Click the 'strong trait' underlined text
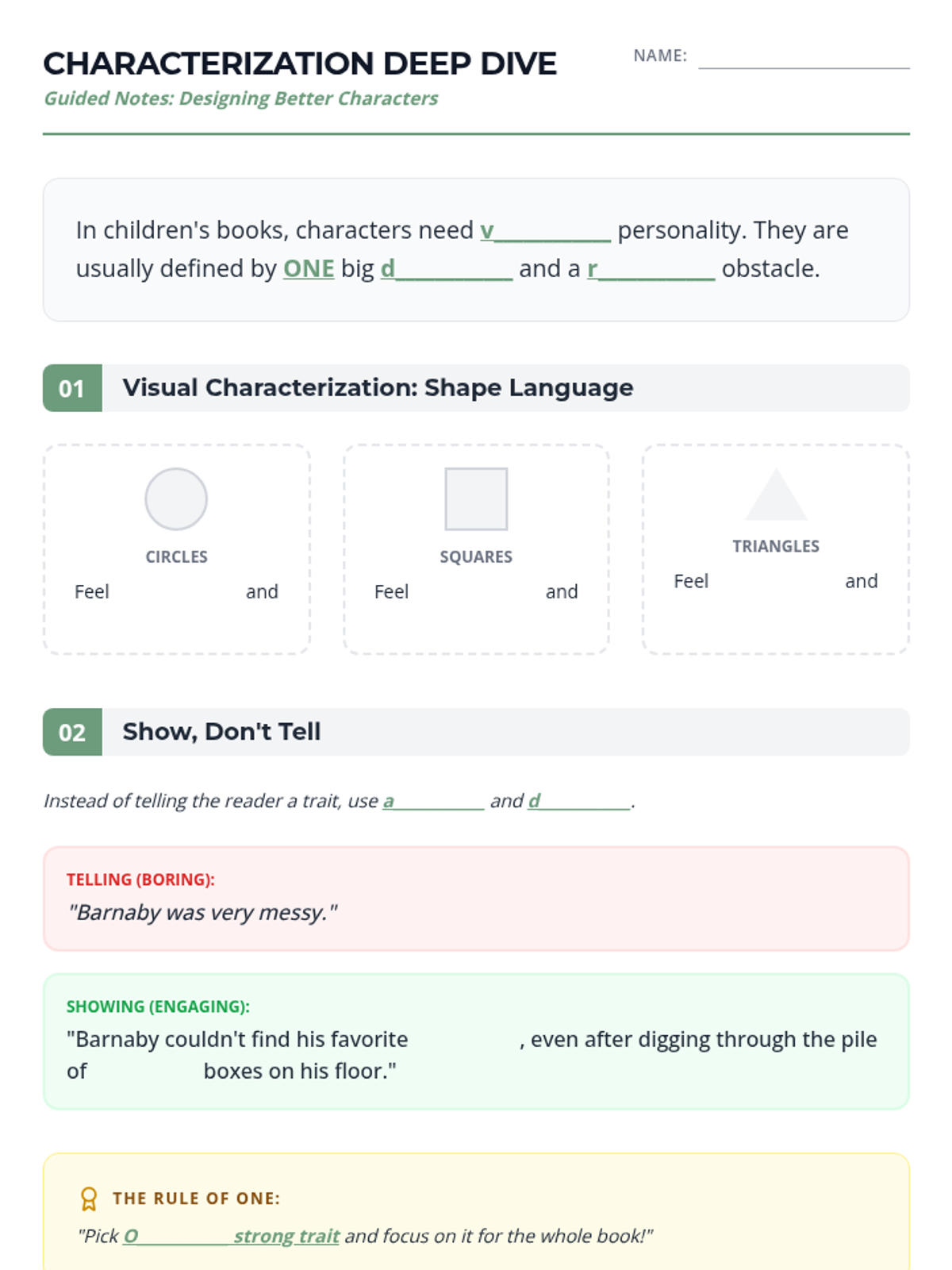Image resolution: width=952 pixels, height=1270 pixels. tap(286, 1236)
